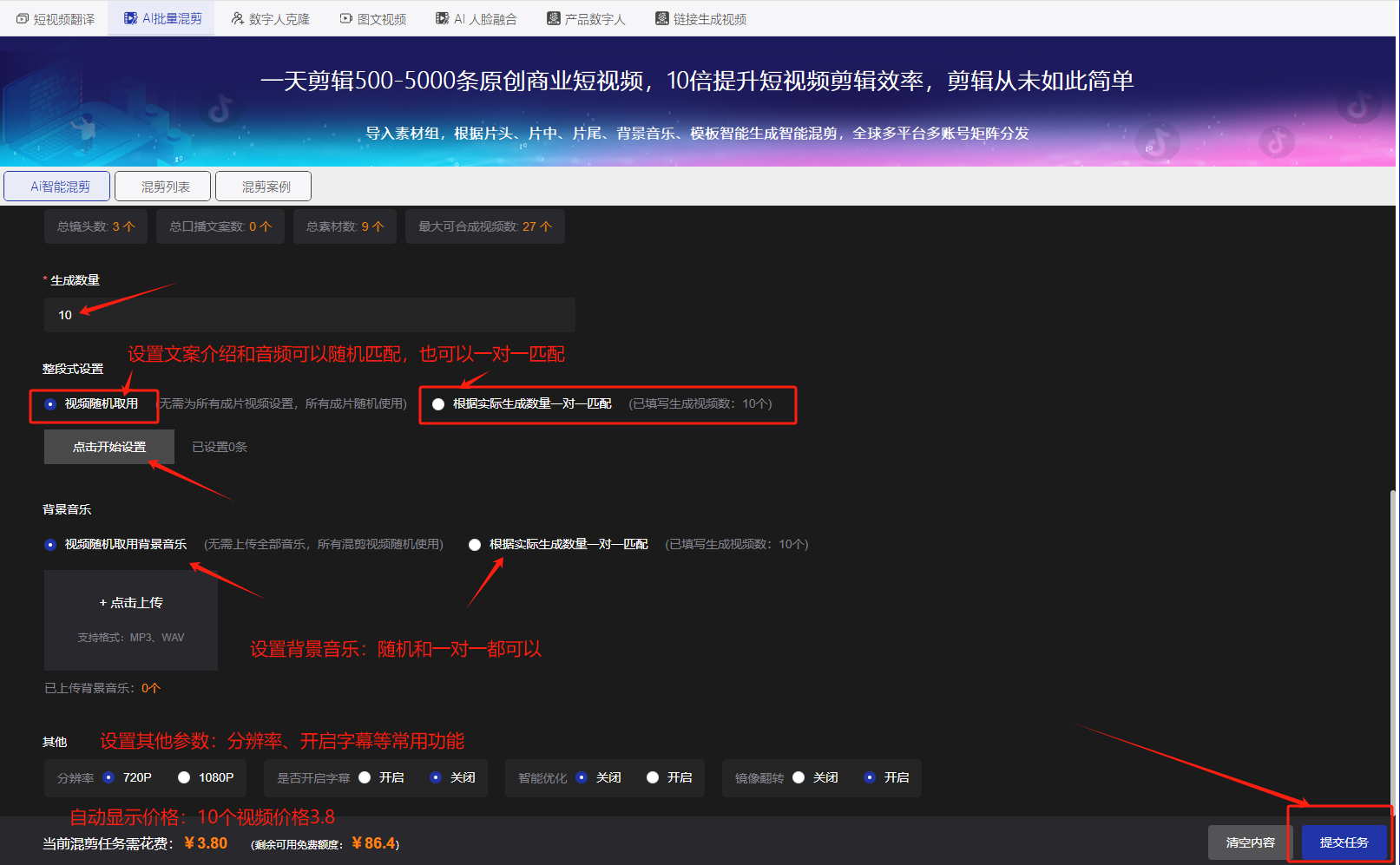Clear all content via 清空内容

[1250, 841]
